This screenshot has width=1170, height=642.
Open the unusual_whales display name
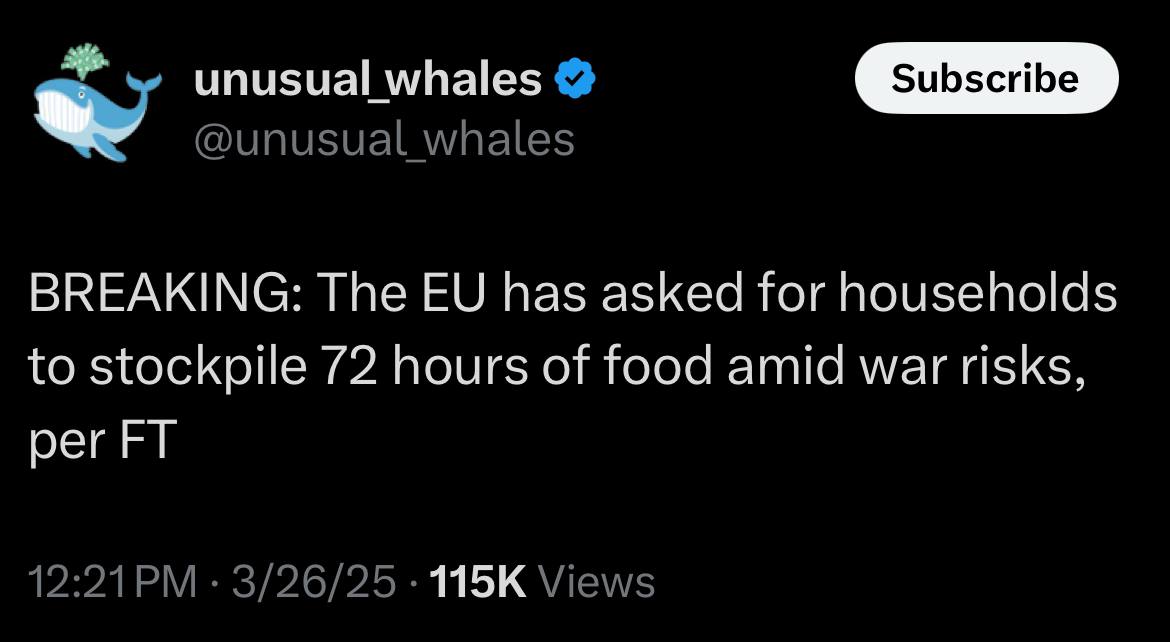click(368, 79)
